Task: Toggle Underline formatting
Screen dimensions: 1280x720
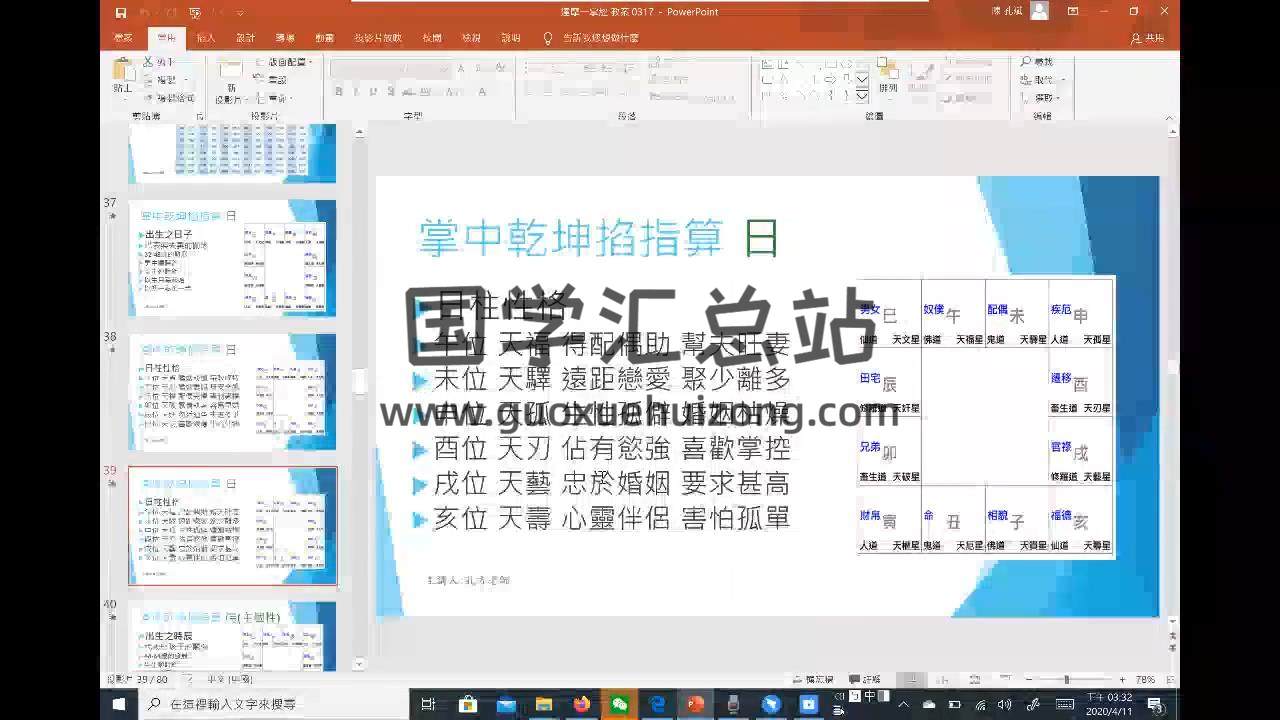Action: (374, 89)
